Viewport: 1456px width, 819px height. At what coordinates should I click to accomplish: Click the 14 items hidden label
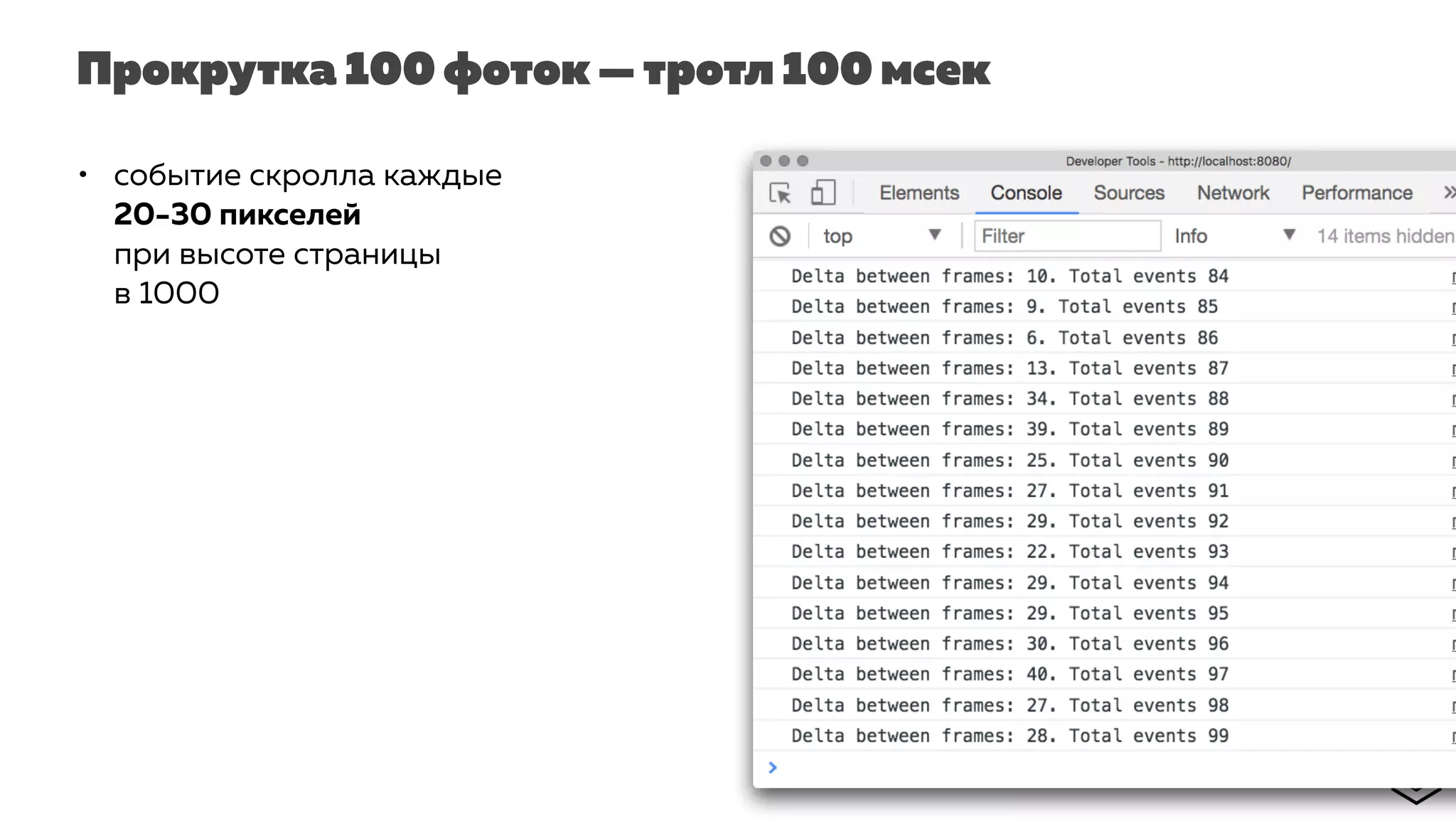click(1385, 236)
